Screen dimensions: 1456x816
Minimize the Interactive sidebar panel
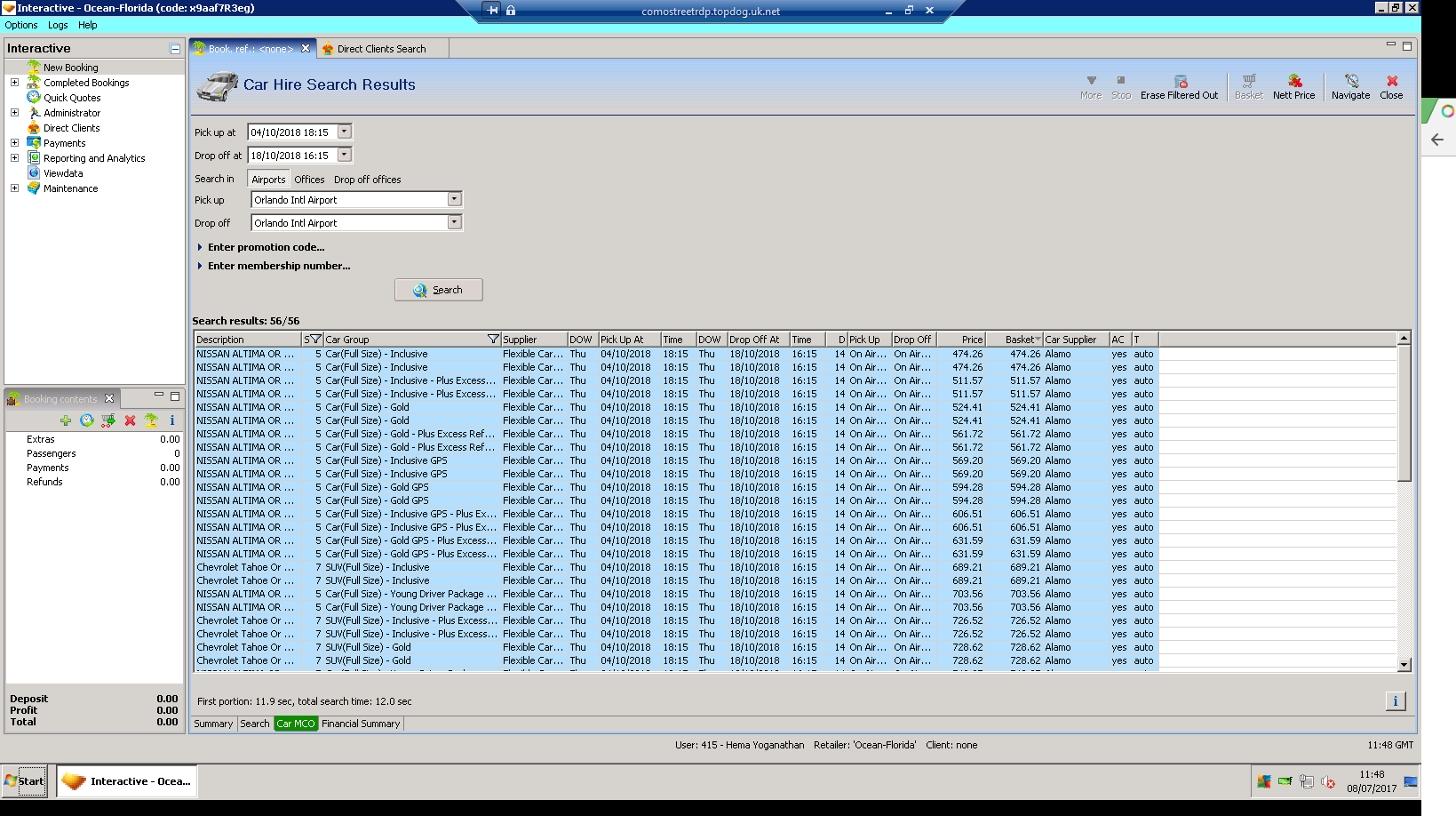(175, 49)
